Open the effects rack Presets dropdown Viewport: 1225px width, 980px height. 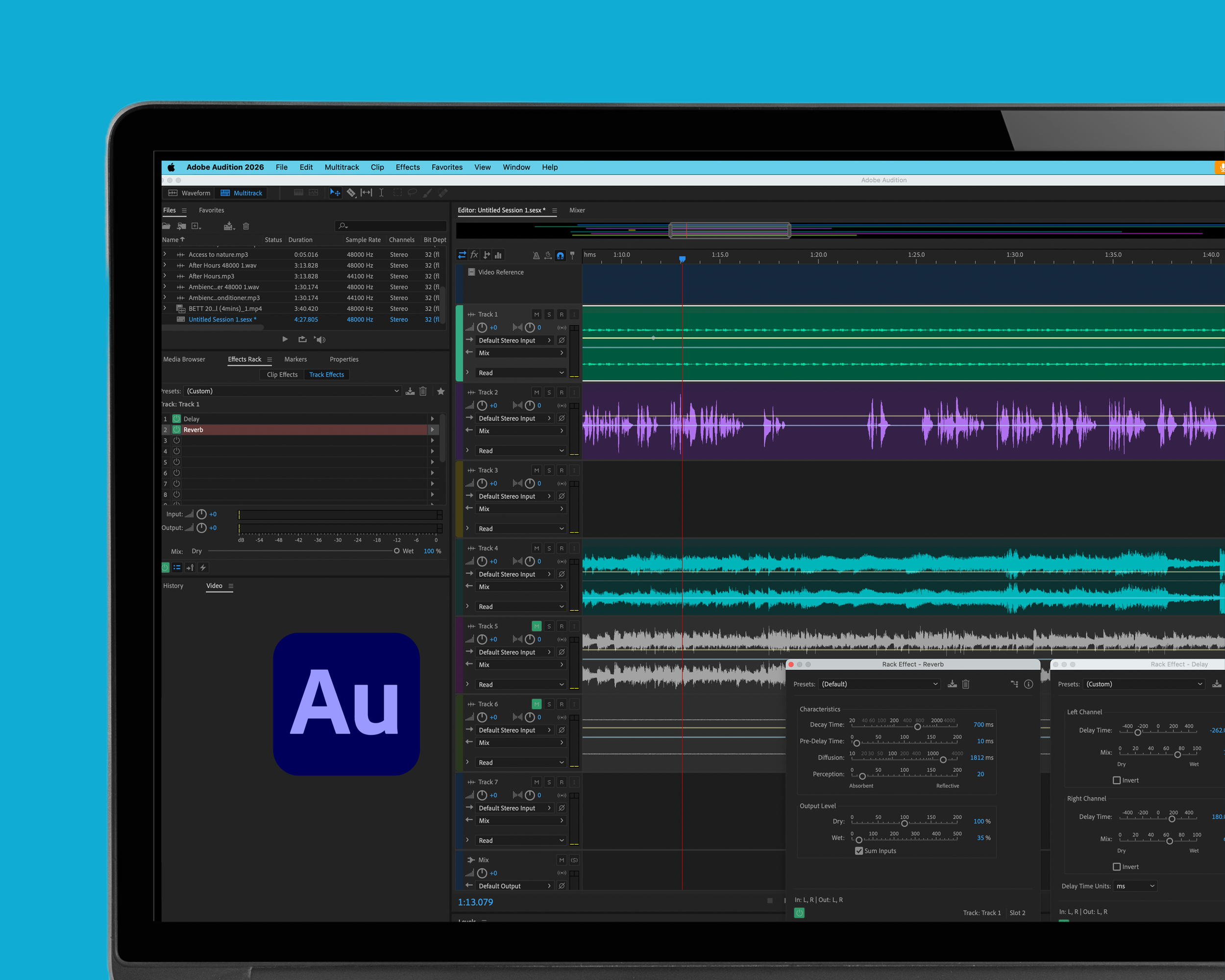(x=292, y=391)
